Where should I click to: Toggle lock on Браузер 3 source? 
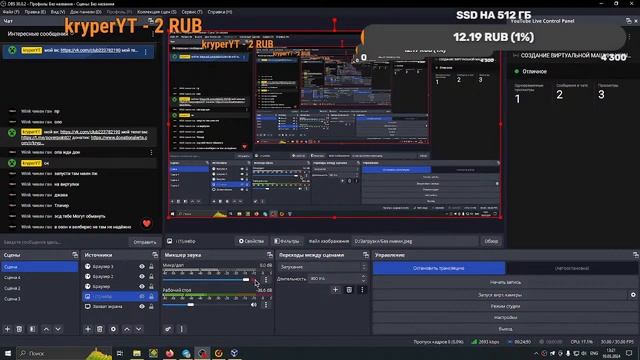coord(151,267)
